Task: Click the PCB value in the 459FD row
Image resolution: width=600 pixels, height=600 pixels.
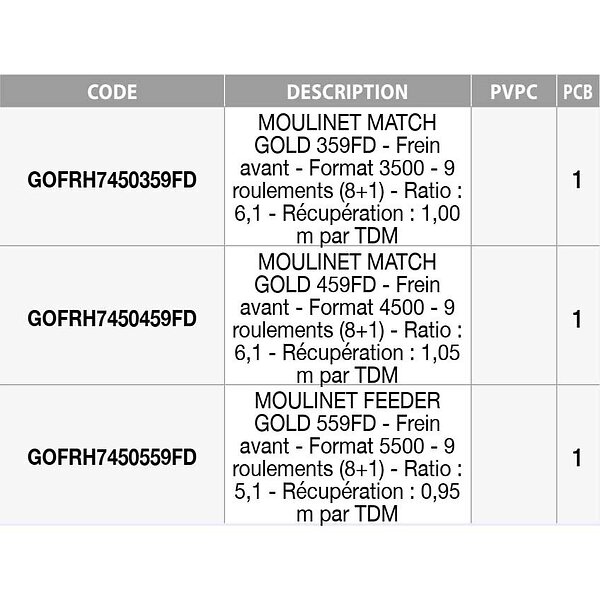Action: pyautogui.click(x=577, y=319)
